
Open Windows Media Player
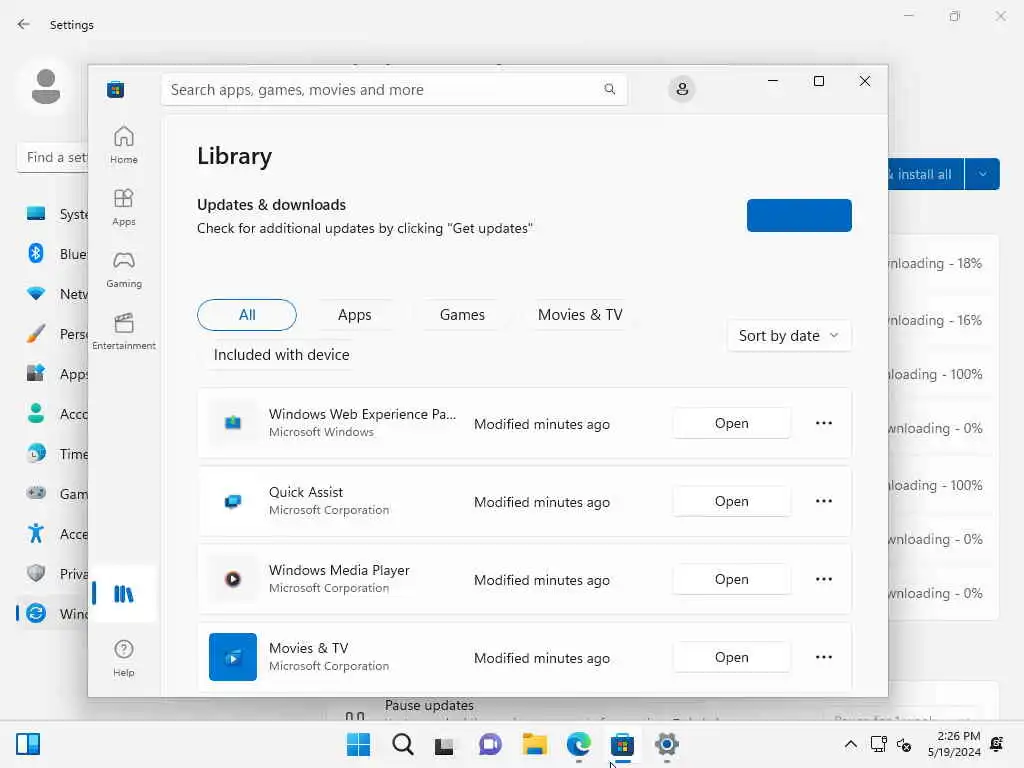(x=731, y=579)
